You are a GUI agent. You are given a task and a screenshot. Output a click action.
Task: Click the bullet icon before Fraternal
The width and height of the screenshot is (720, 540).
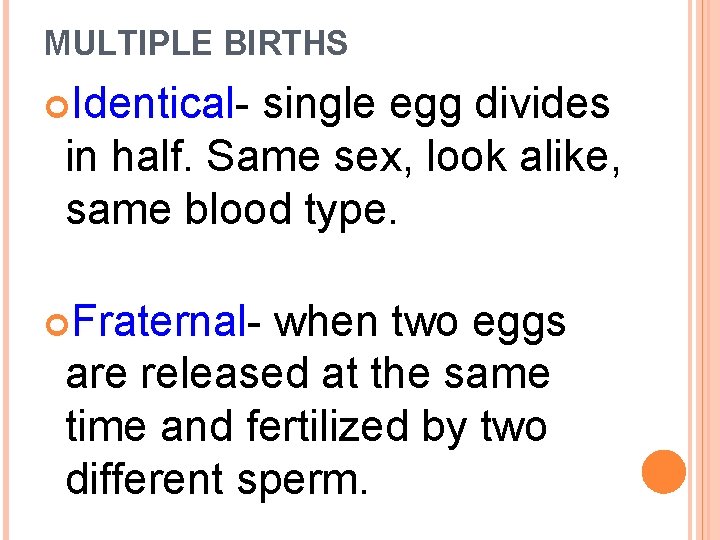pos(54,324)
